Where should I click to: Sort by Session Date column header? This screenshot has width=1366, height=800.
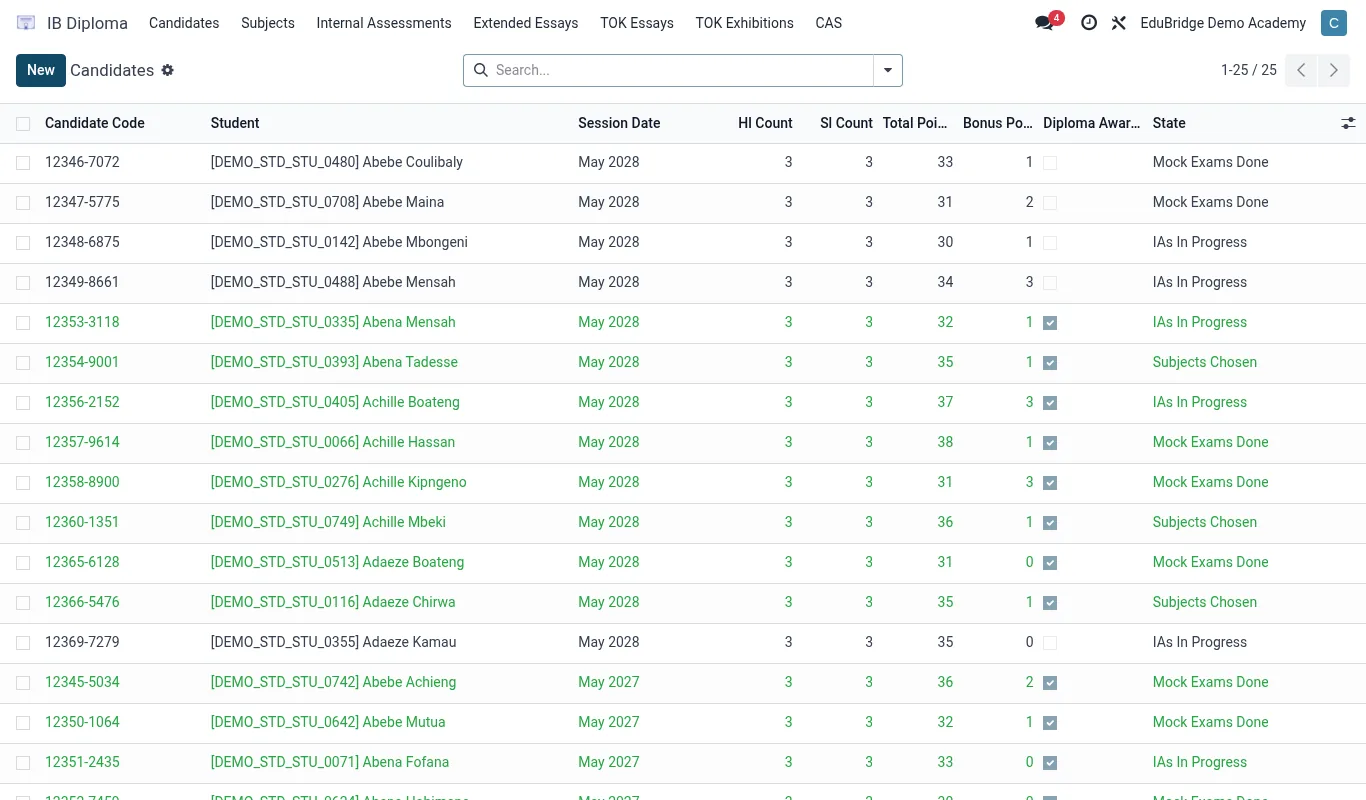tap(619, 123)
